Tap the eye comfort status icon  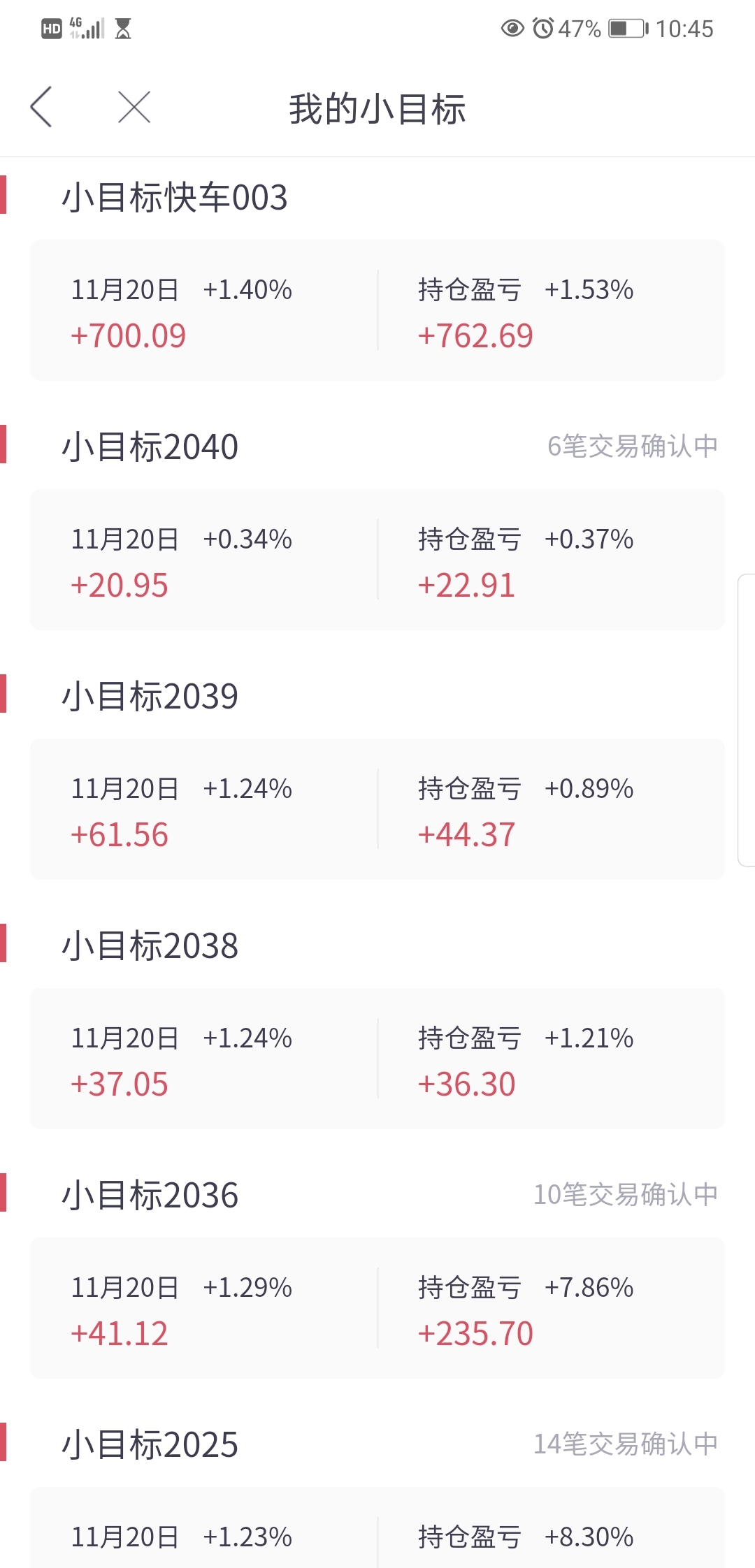[x=512, y=29]
